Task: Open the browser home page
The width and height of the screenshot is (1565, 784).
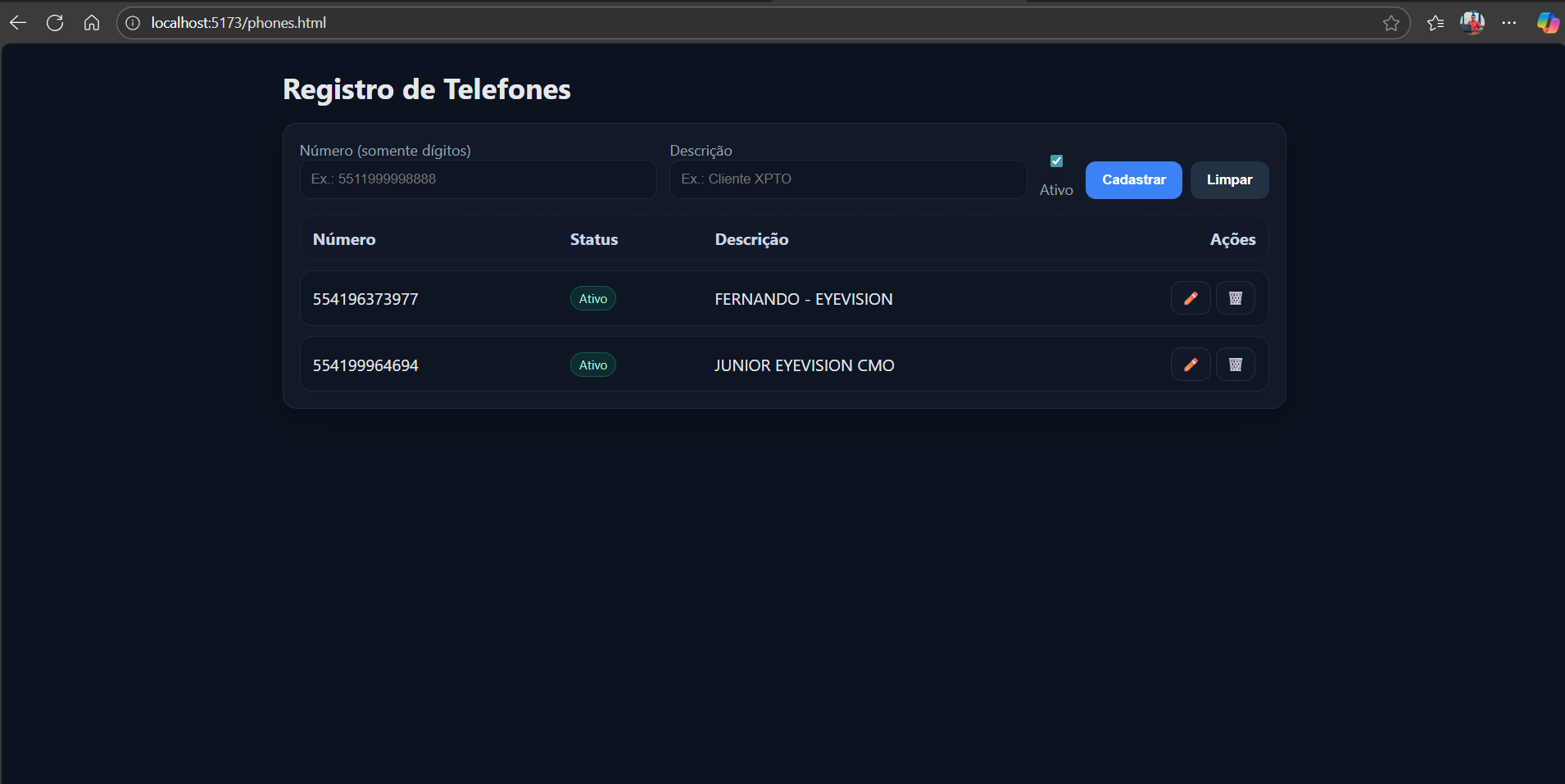Action: pos(92,23)
